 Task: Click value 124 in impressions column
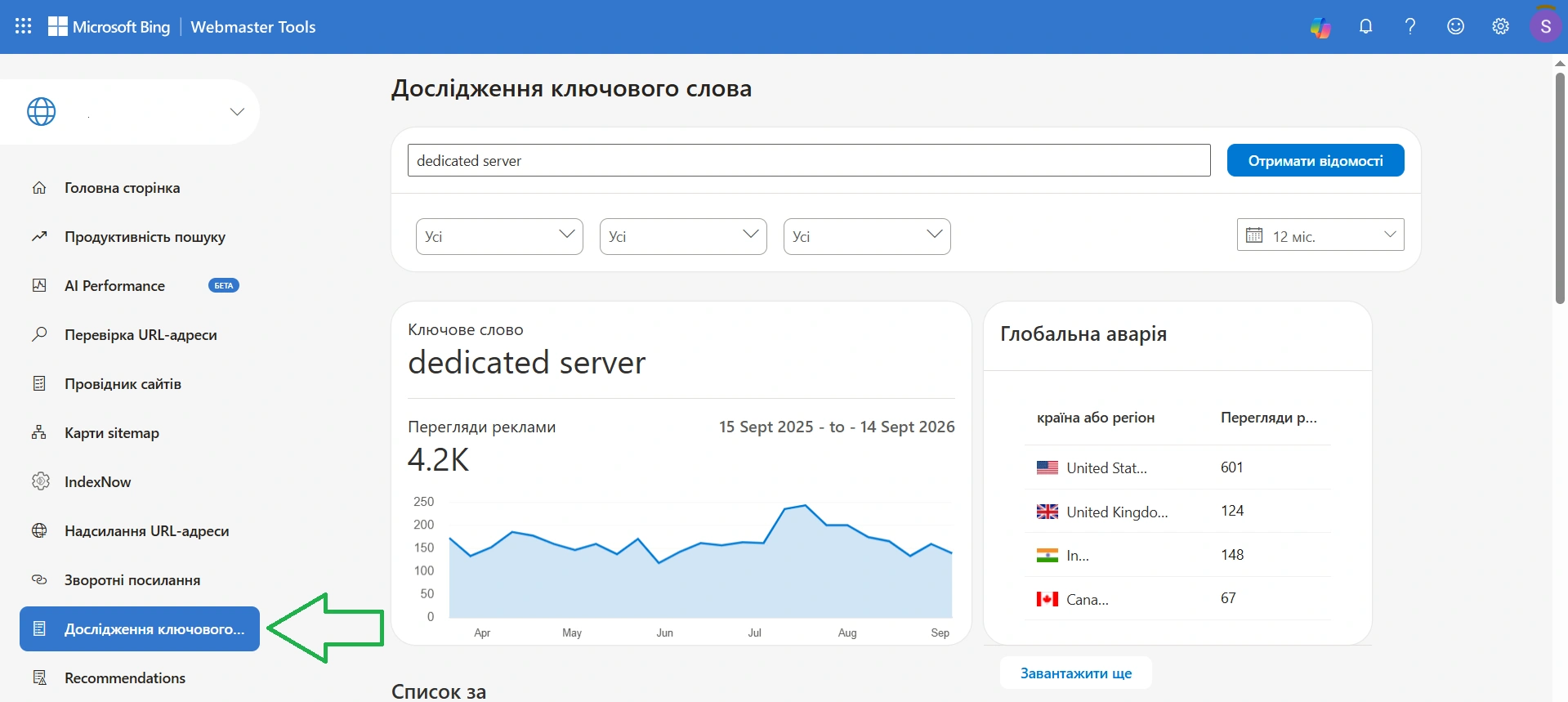tap(1232, 511)
